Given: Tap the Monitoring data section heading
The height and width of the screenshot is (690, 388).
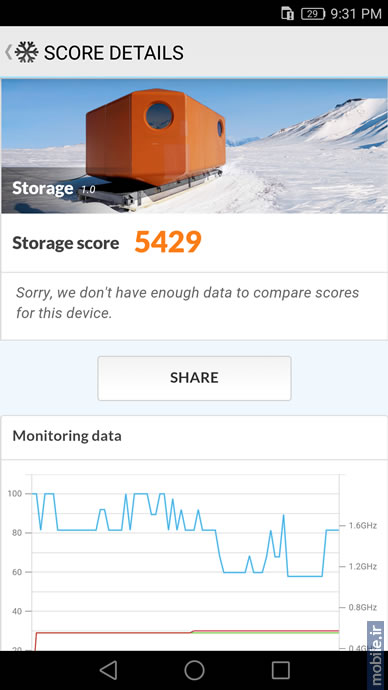Looking at the screenshot, I should coord(67,436).
